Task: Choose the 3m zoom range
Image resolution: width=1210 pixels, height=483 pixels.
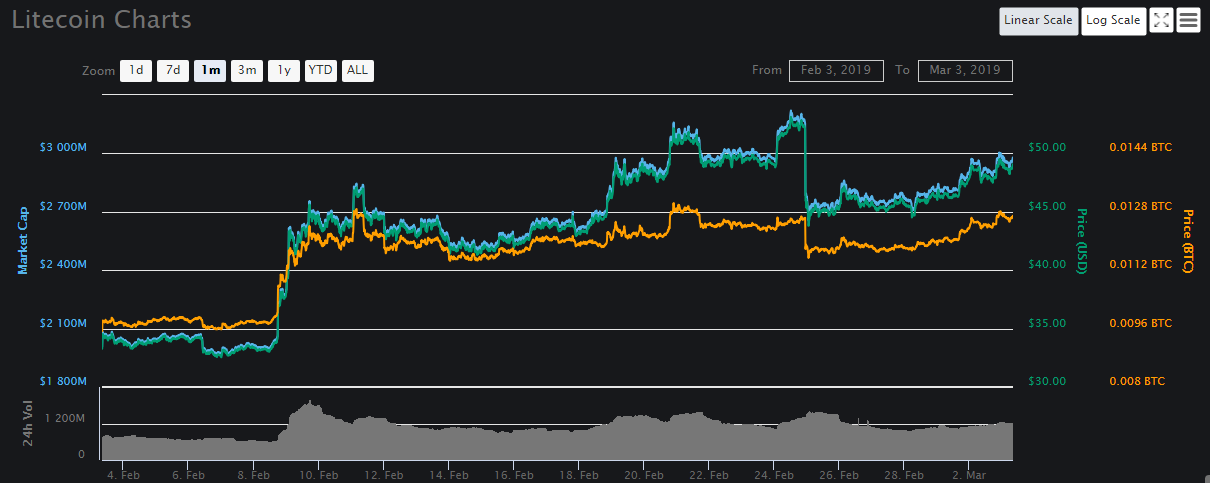Action: coord(246,70)
